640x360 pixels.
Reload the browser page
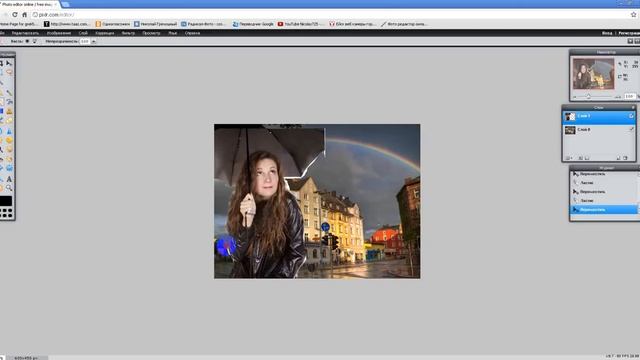tap(15, 14)
